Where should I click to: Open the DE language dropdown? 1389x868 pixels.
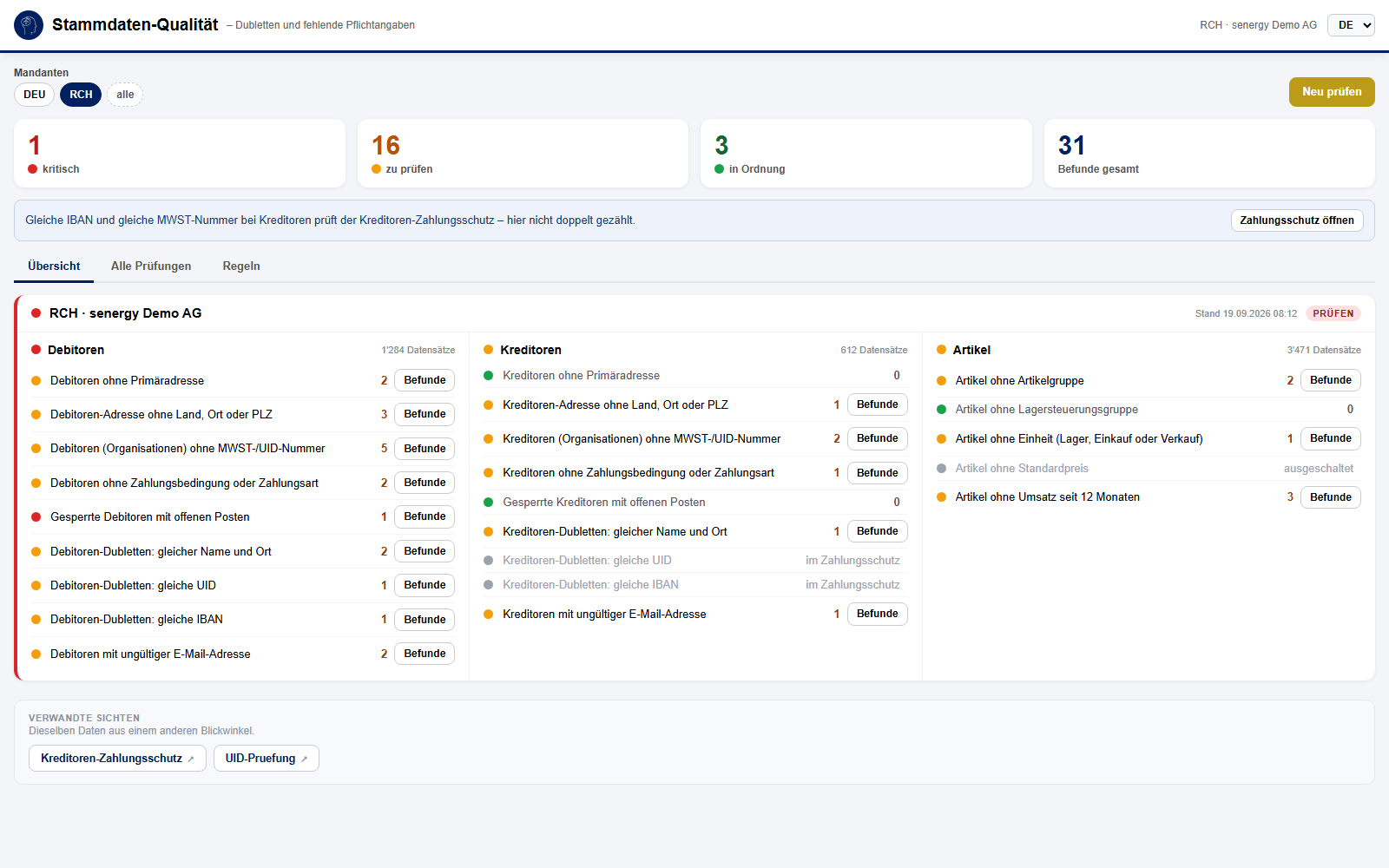point(1351,25)
